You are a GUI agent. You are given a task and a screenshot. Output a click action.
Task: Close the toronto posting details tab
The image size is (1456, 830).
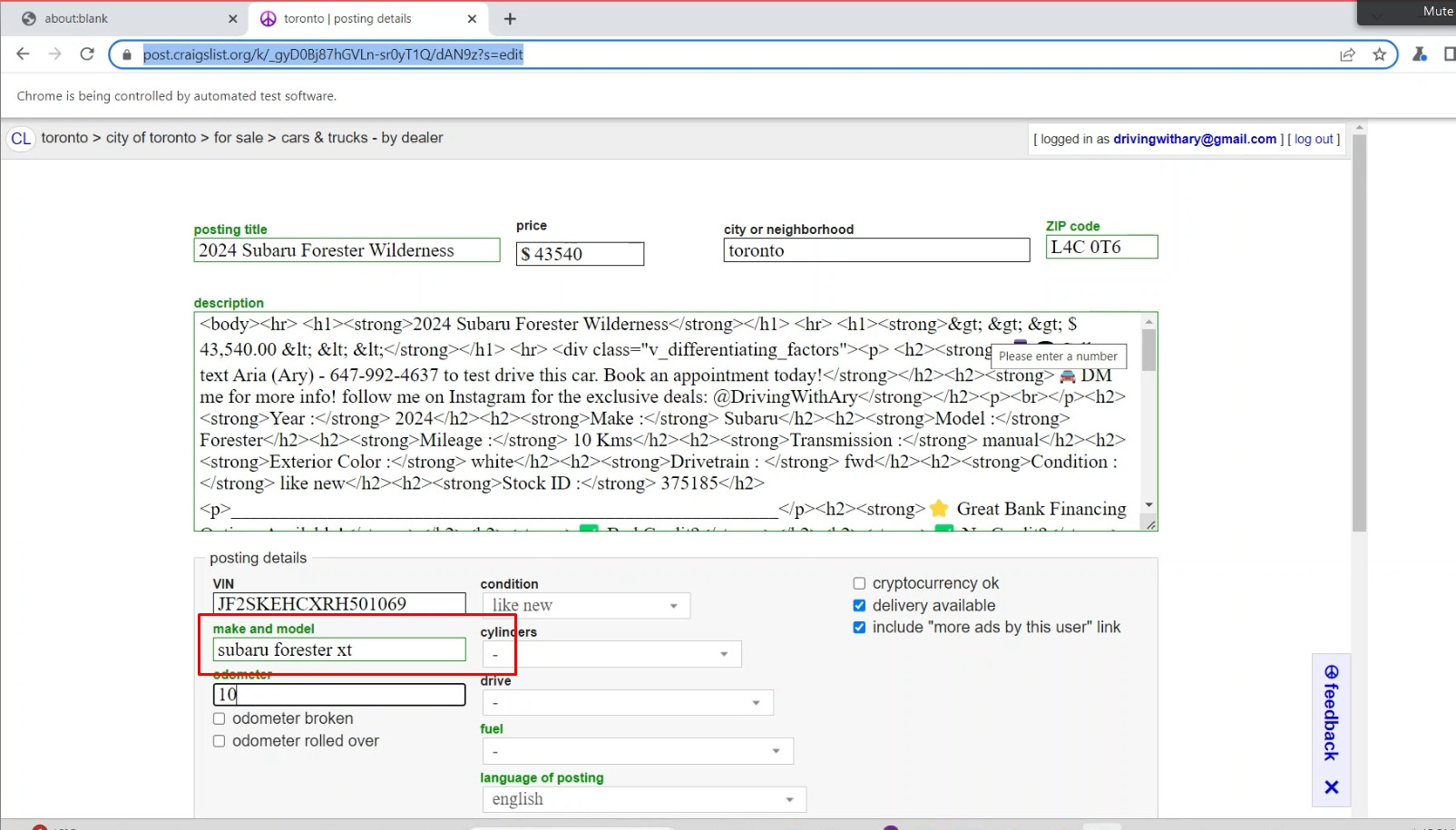click(472, 18)
